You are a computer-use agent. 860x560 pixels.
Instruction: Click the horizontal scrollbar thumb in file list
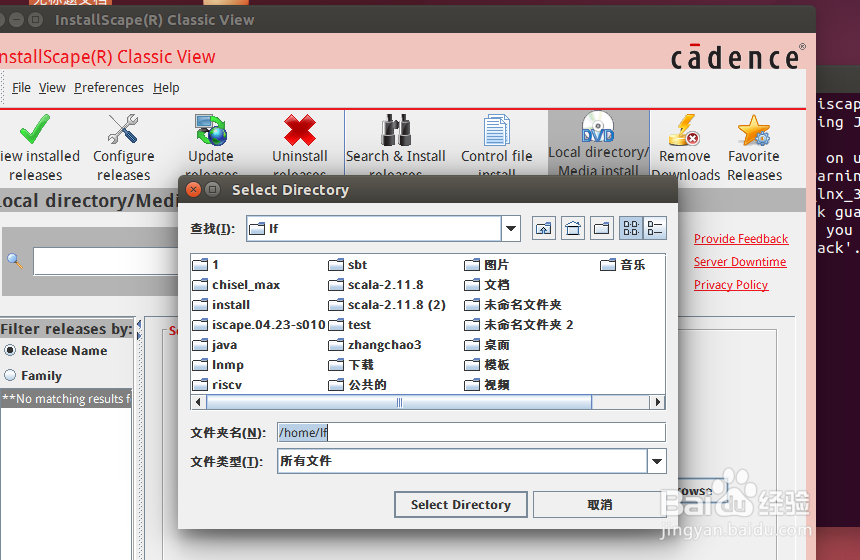pos(399,402)
